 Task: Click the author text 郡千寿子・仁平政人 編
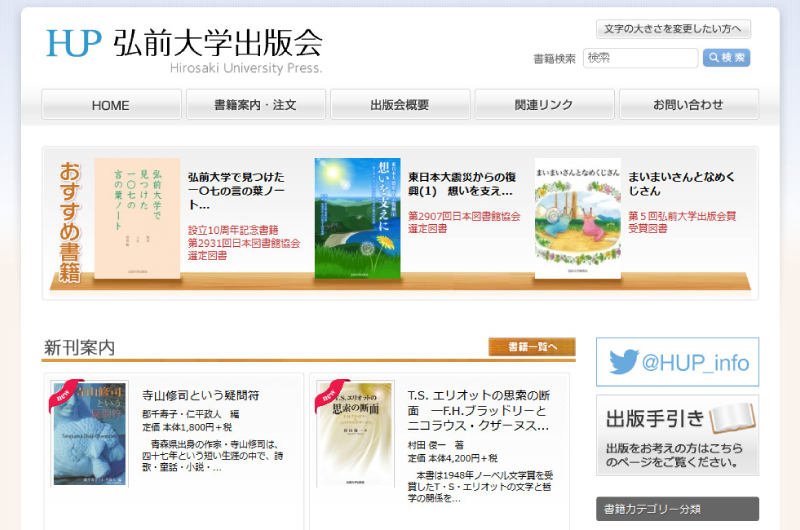[190, 414]
